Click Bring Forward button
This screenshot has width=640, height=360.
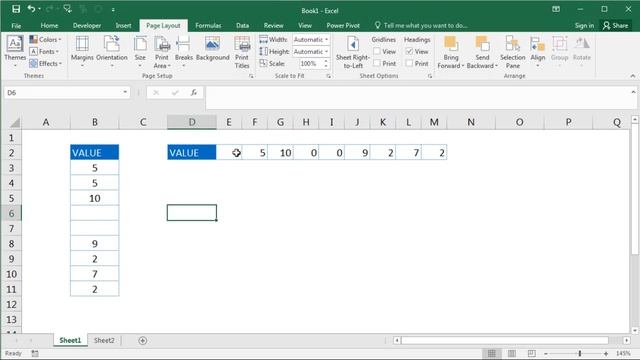point(451,52)
